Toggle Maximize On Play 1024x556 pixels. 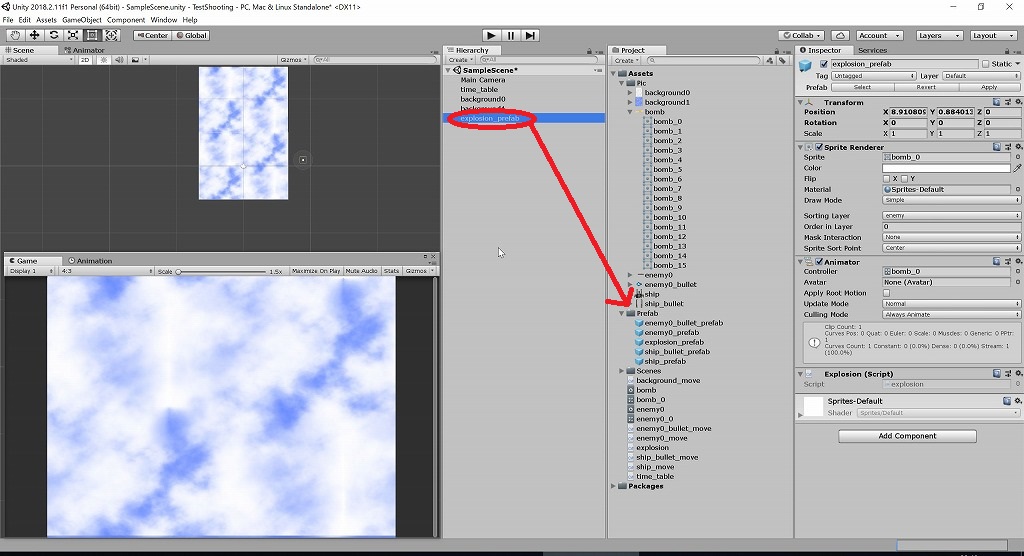(315, 270)
